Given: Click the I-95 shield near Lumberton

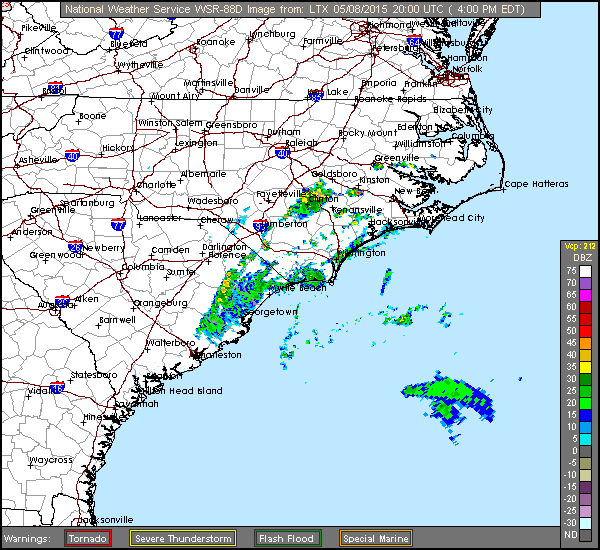Looking at the screenshot, I should point(261,226).
